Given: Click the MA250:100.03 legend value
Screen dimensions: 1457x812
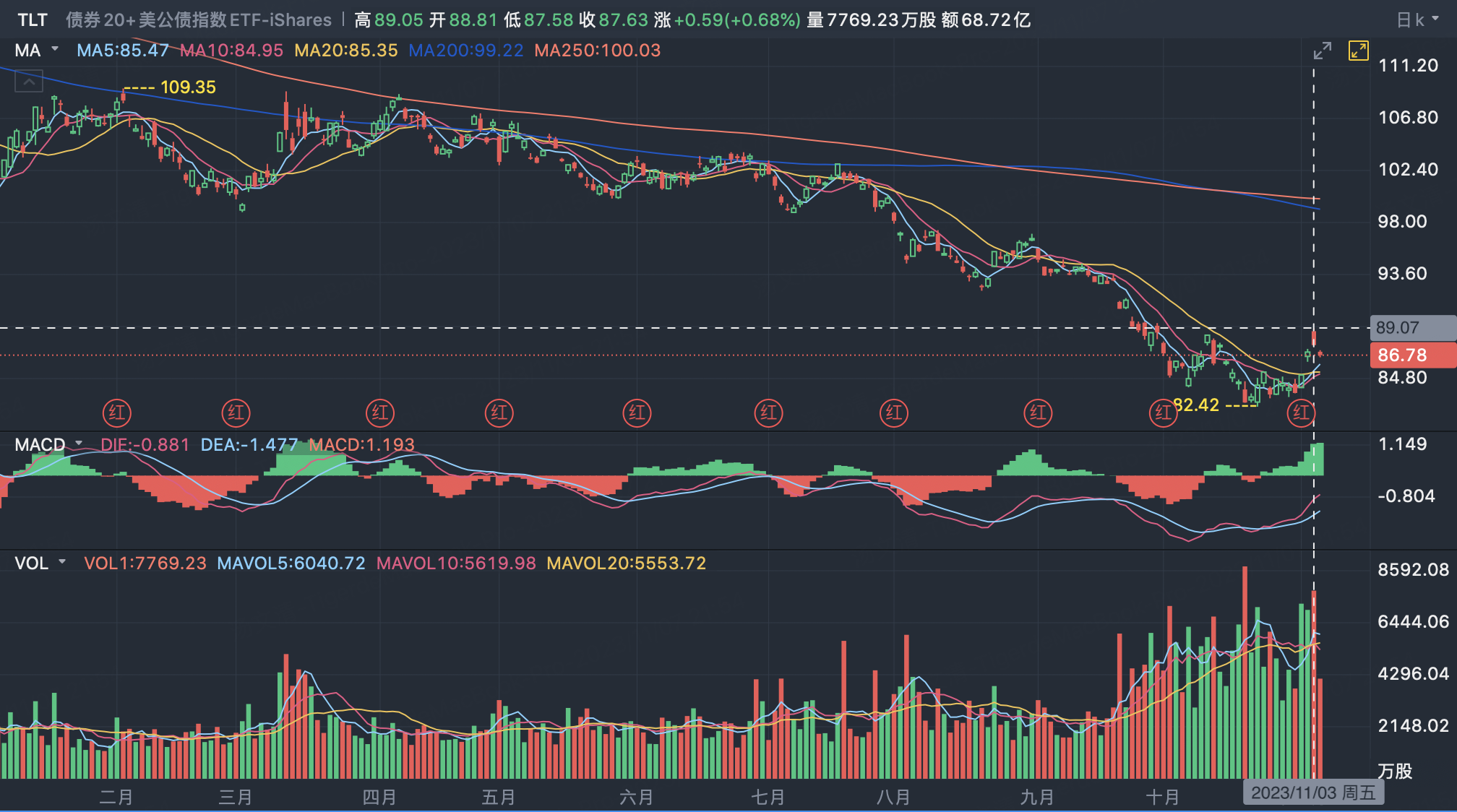Looking at the screenshot, I should pyautogui.click(x=598, y=51).
